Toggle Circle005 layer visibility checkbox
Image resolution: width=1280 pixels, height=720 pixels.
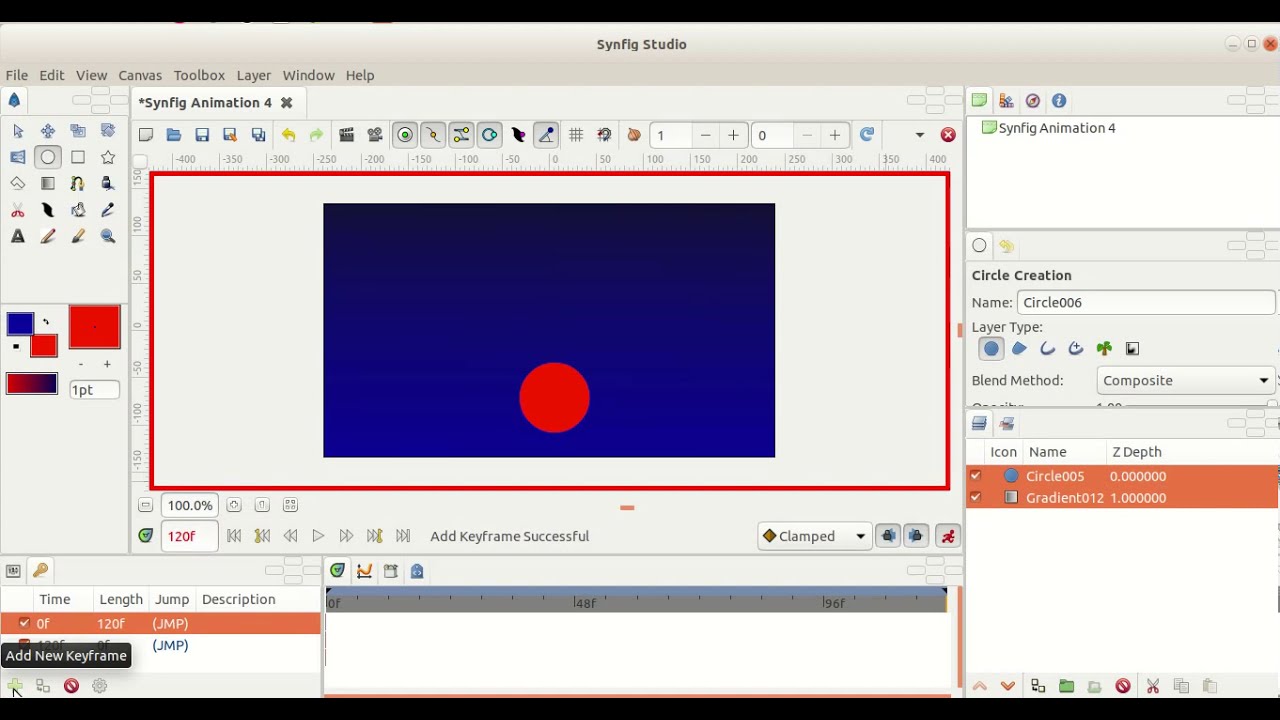pyautogui.click(x=975, y=476)
